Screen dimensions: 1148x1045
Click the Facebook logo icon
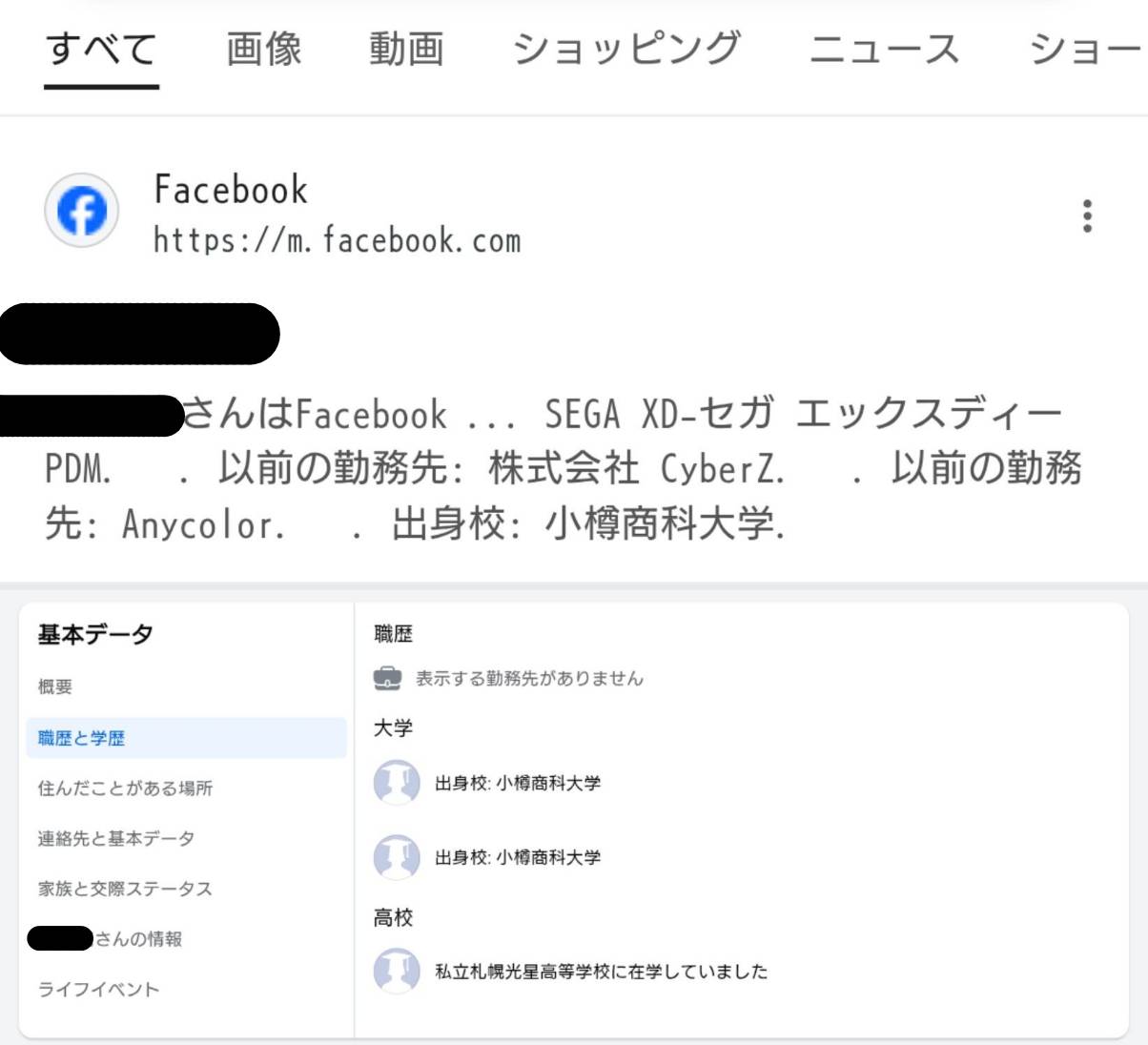(x=82, y=210)
